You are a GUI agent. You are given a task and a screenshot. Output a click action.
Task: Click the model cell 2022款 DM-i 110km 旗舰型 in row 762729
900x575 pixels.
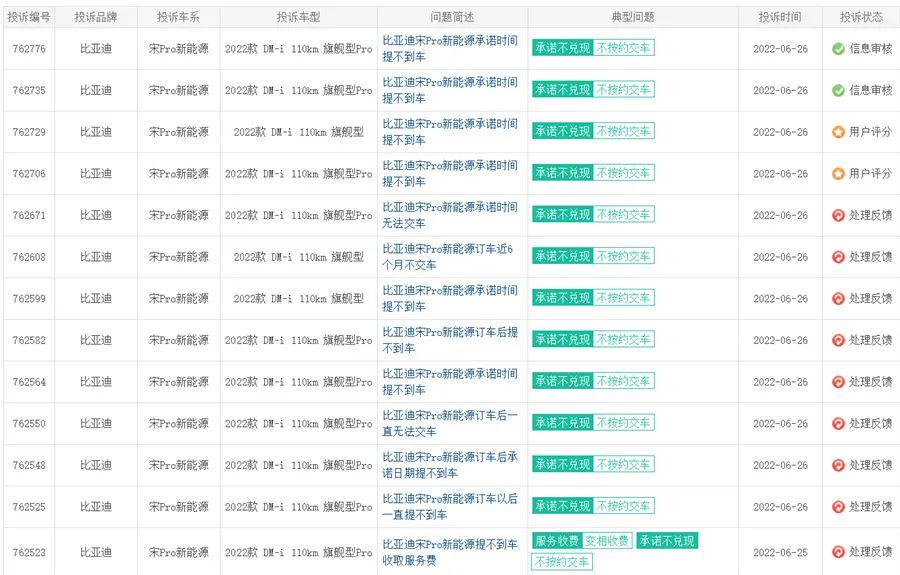(298, 132)
